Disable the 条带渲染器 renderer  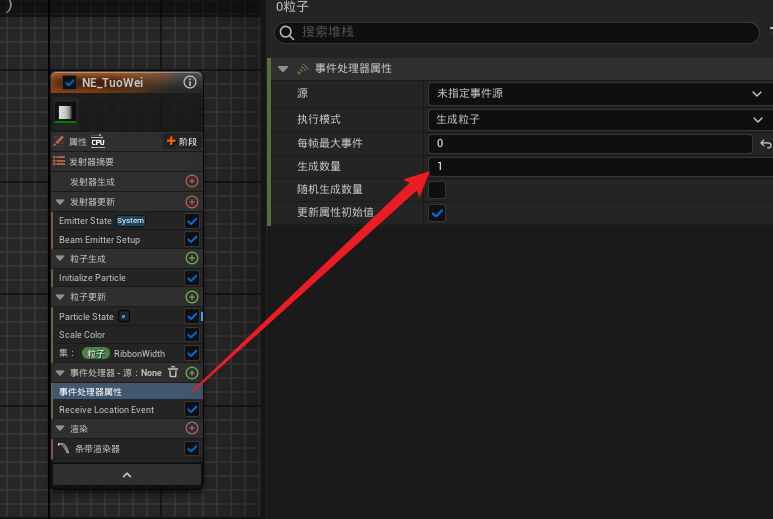(192, 449)
